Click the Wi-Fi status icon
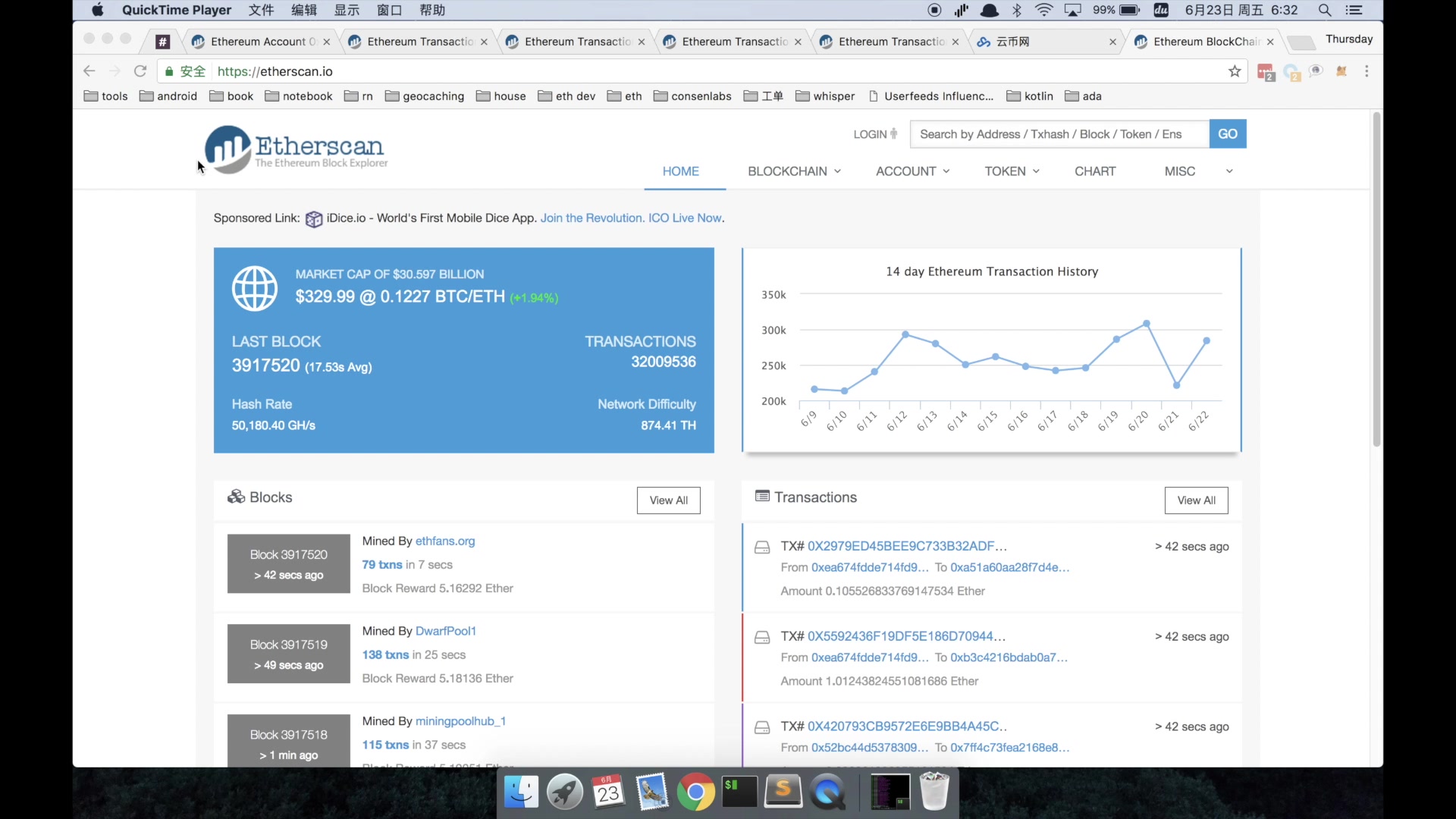This screenshot has height=819, width=1456. coord(1044,10)
